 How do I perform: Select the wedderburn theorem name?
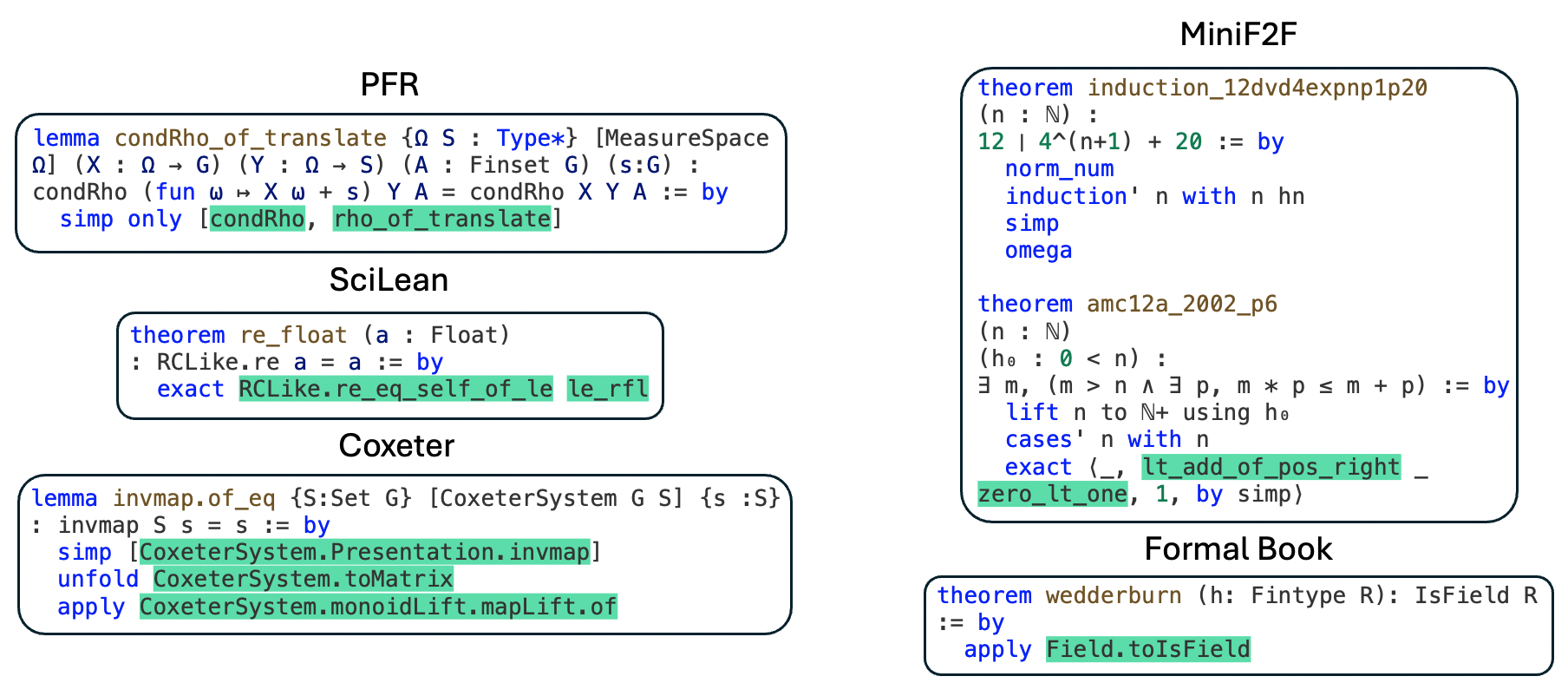pyautogui.click(x=1113, y=595)
